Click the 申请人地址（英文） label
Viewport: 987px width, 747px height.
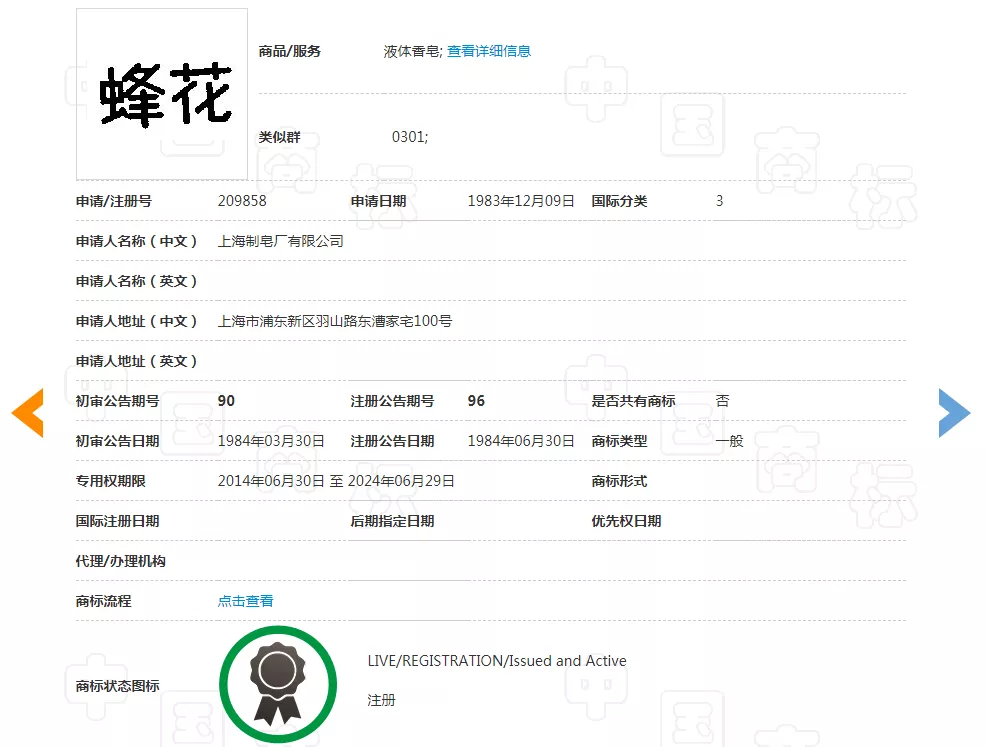[137, 361]
